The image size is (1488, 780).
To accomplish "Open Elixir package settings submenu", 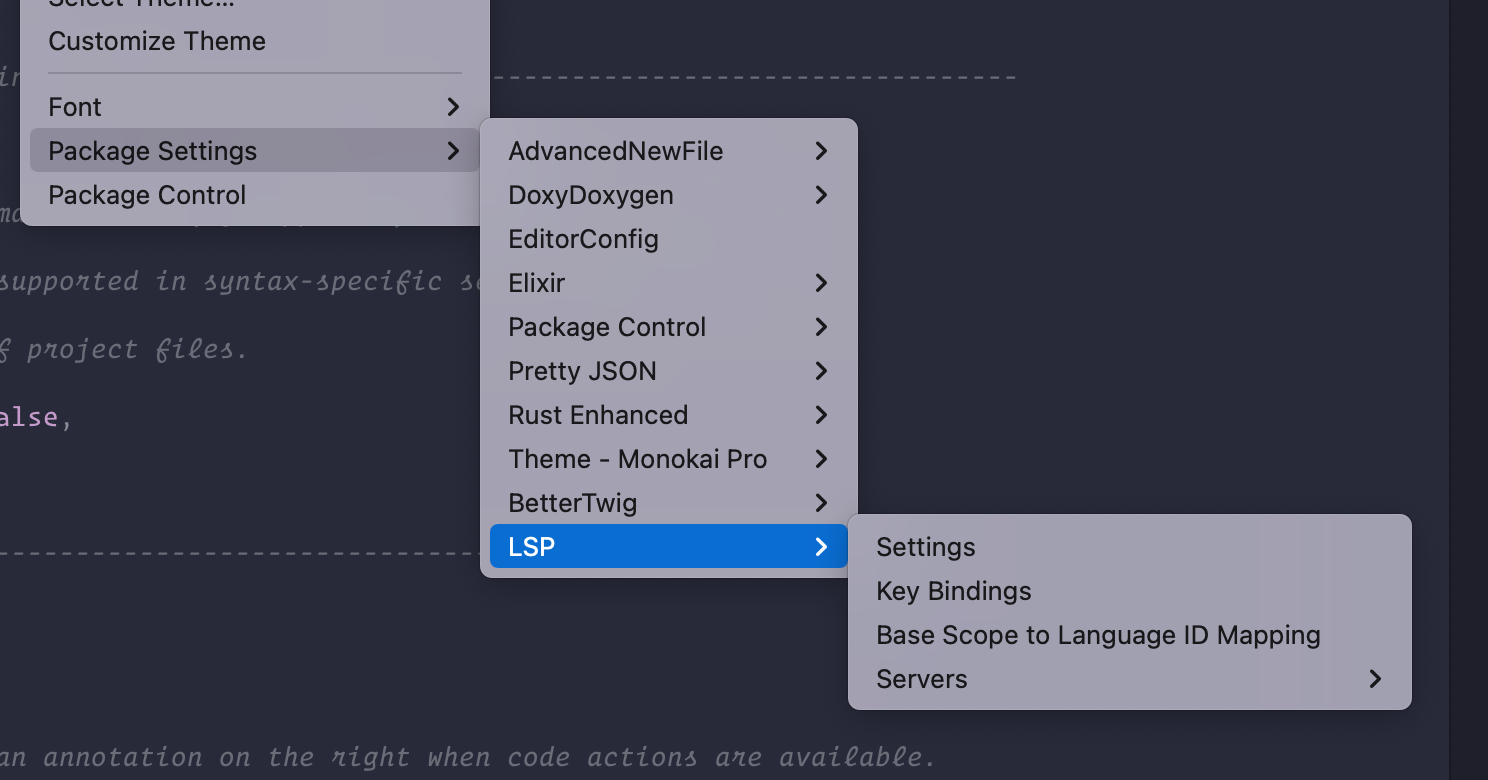I will (x=669, y=283).
